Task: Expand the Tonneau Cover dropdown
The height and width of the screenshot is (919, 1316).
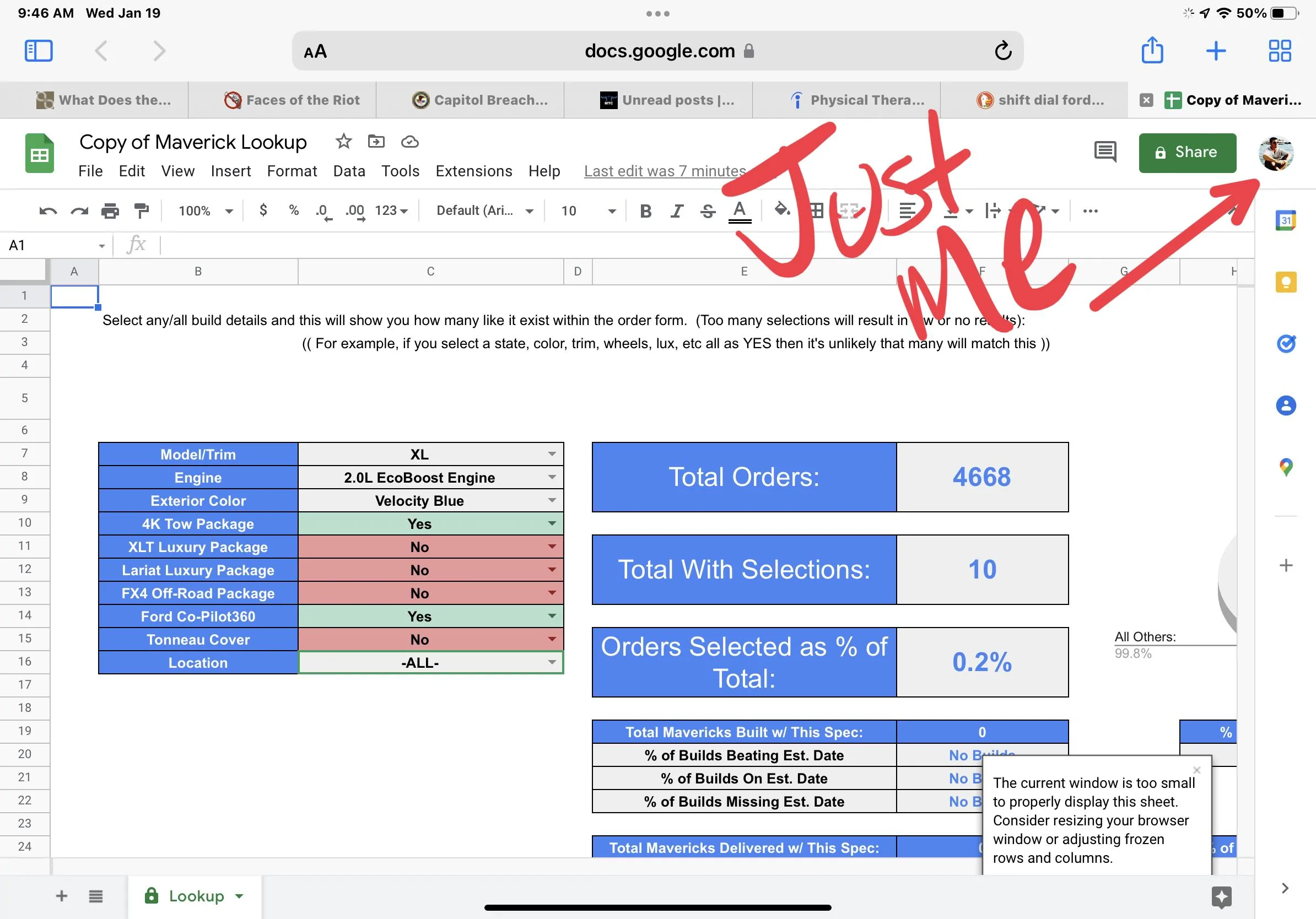Action: 552,639
